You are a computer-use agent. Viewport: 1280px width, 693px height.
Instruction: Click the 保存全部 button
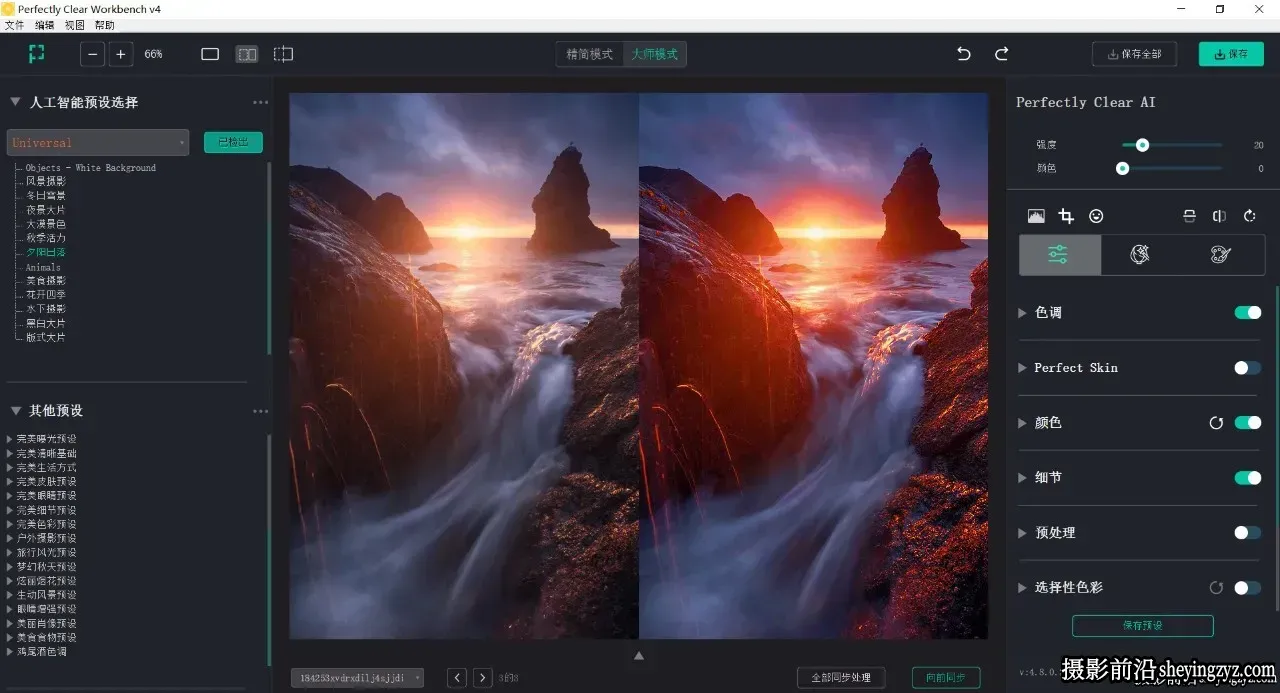pos(1134,54)
